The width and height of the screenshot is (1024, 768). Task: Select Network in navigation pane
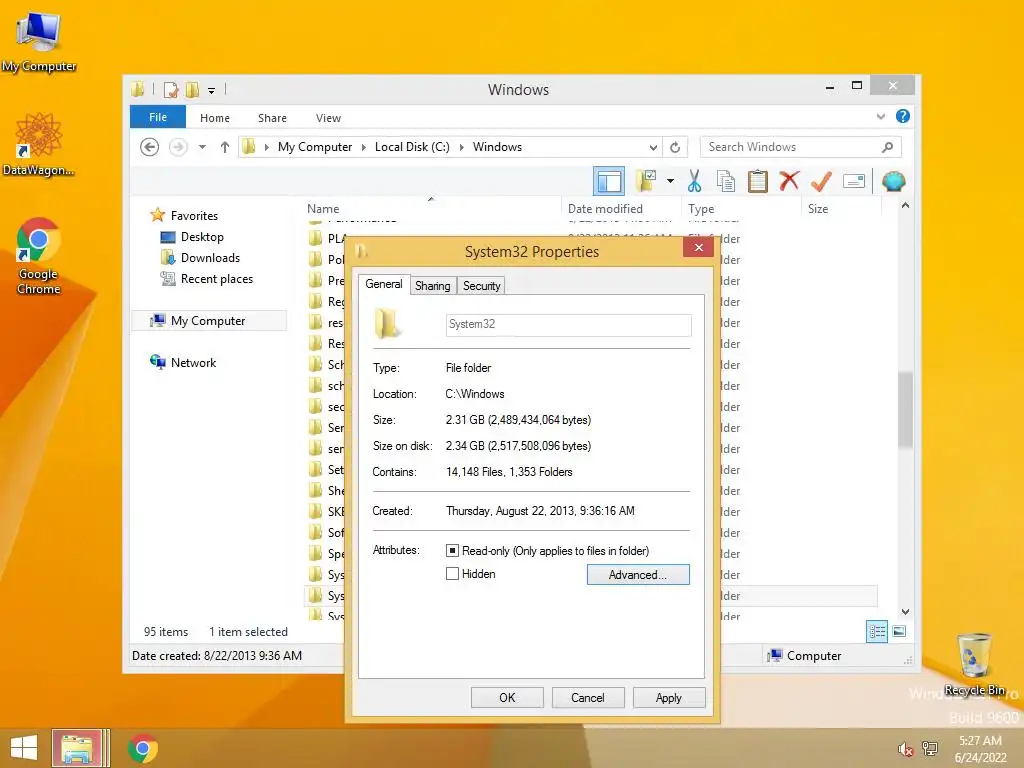tap(193, 363)
